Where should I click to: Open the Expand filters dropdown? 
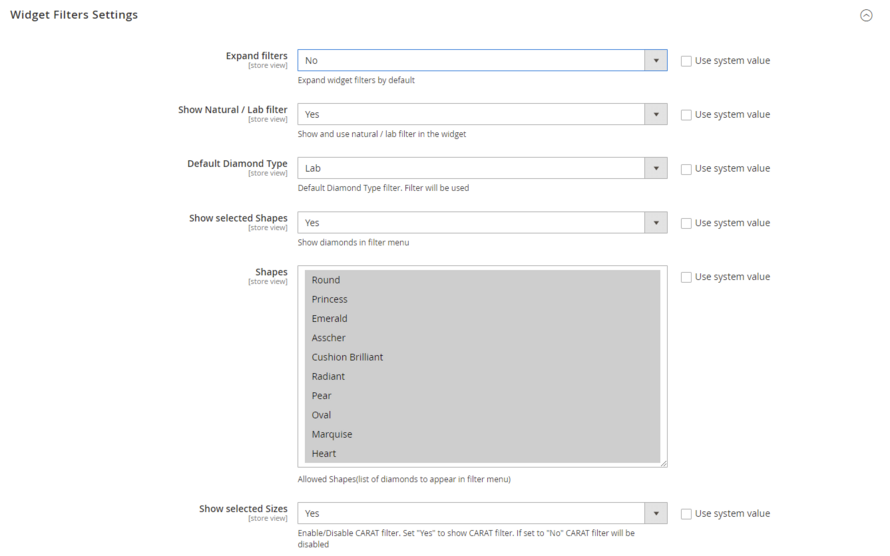482,61
